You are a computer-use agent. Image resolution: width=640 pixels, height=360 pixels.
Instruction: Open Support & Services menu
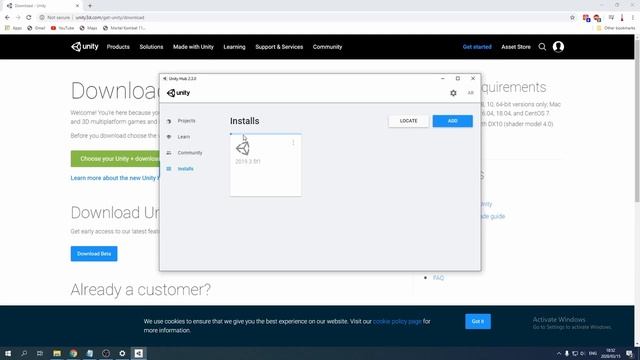point(279,47)
